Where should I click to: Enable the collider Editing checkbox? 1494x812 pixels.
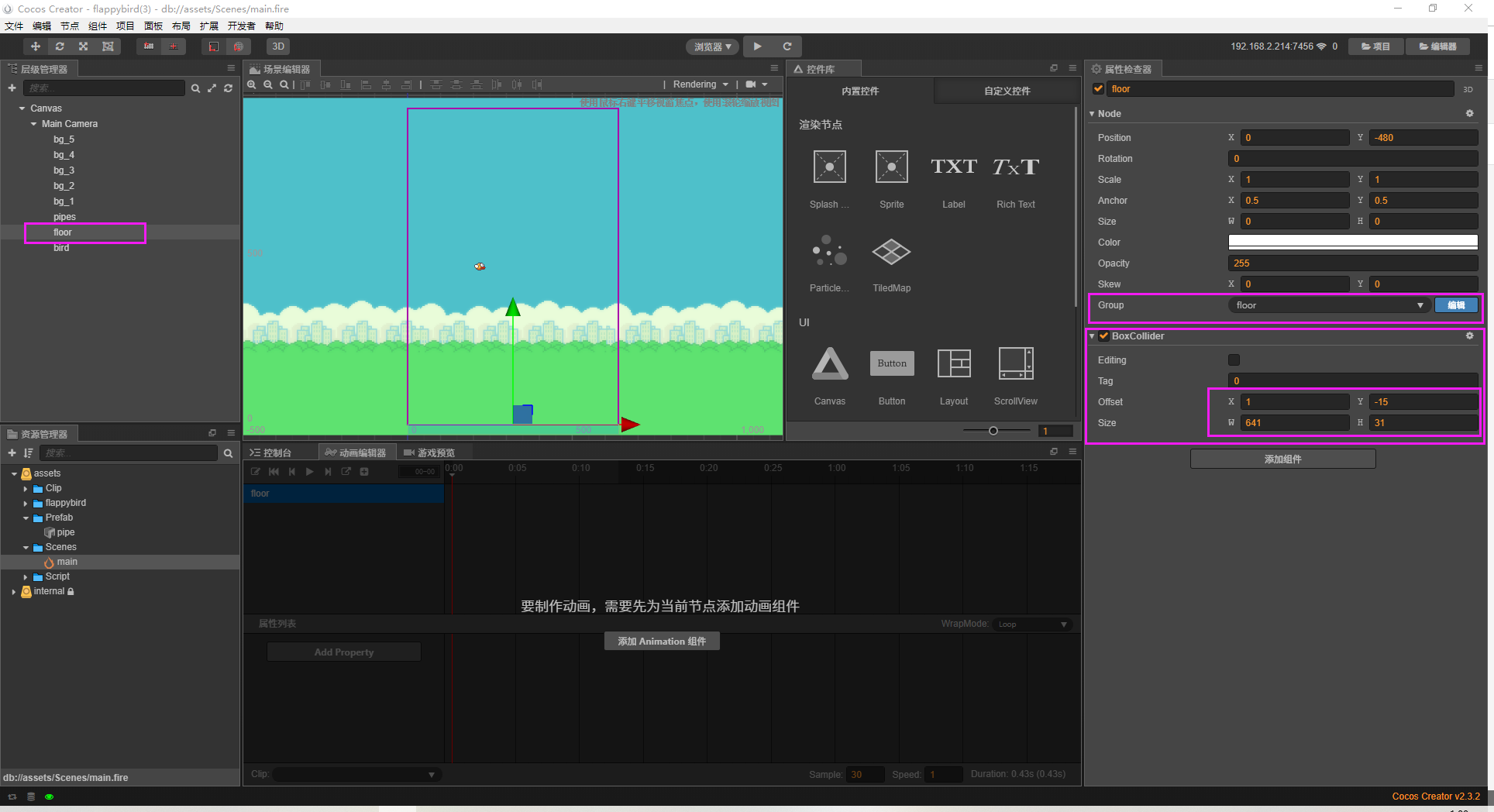1234,360
